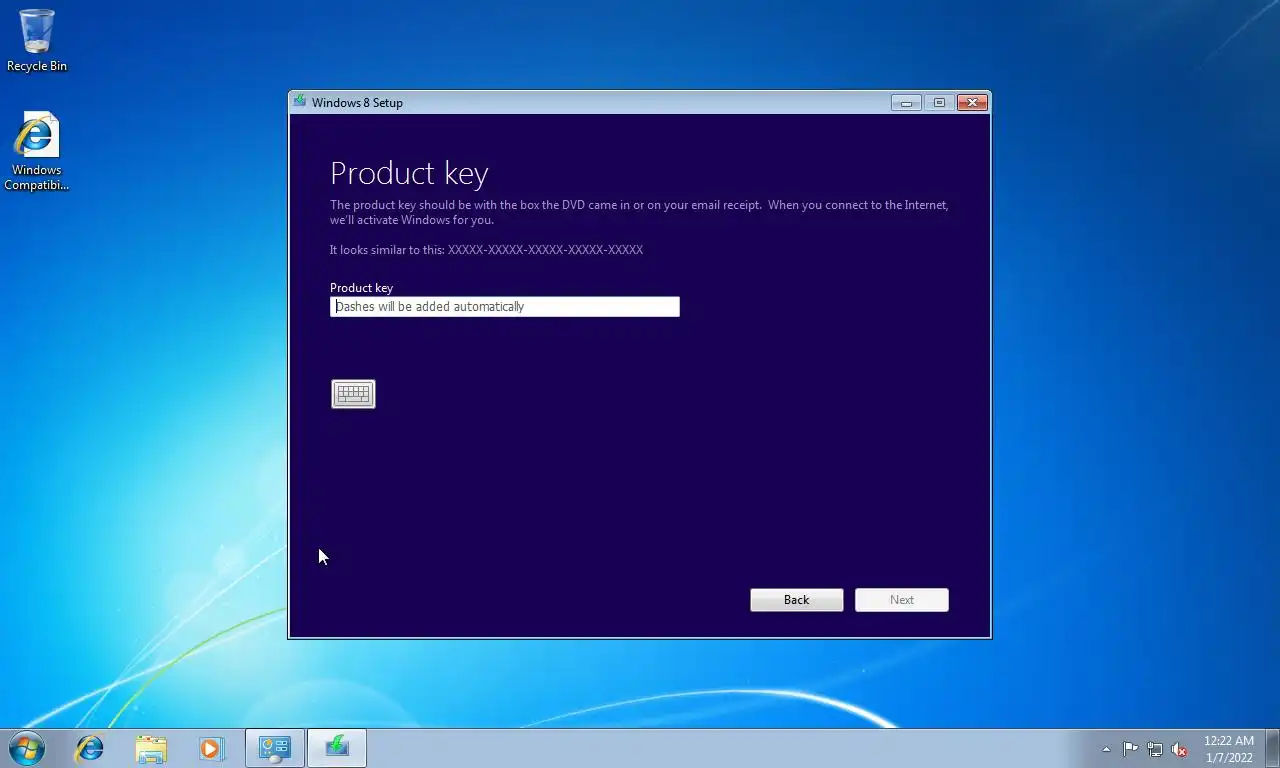Open Windows Explorer folder in taskbar
The width and height of the screenshot is (1280, 768).
[x=151, y=748]
